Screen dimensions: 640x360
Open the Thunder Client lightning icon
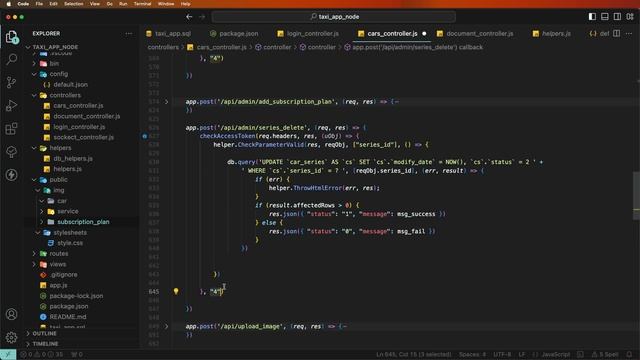[11, 175]
